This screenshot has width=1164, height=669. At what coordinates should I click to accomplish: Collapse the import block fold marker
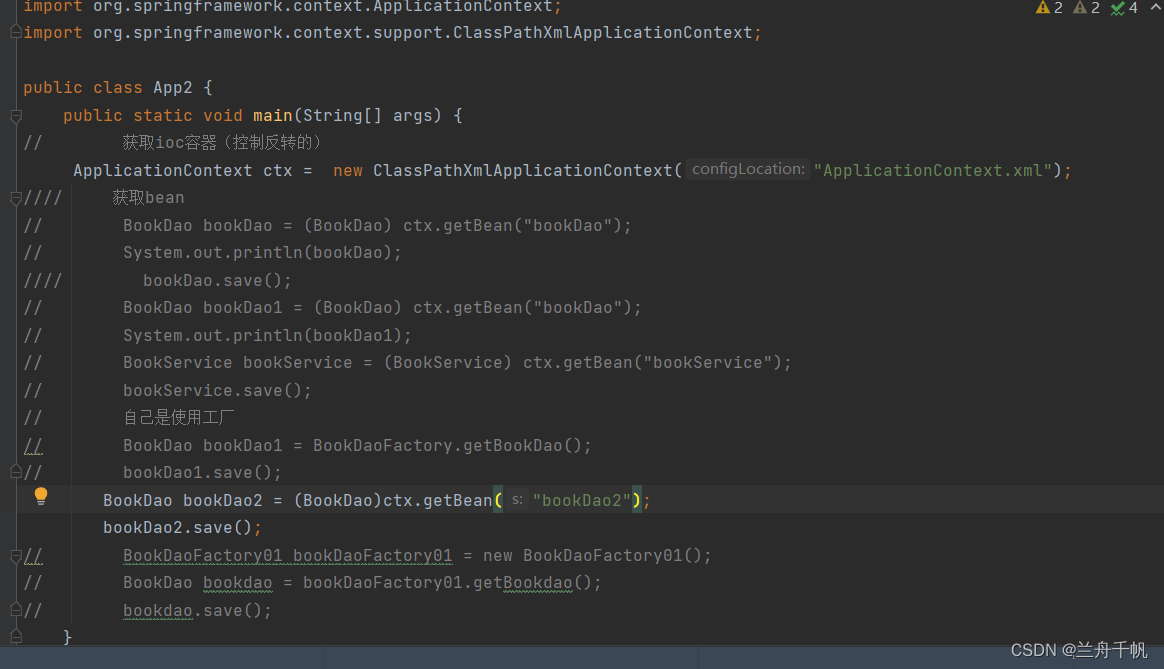click(x=16, y=32)
